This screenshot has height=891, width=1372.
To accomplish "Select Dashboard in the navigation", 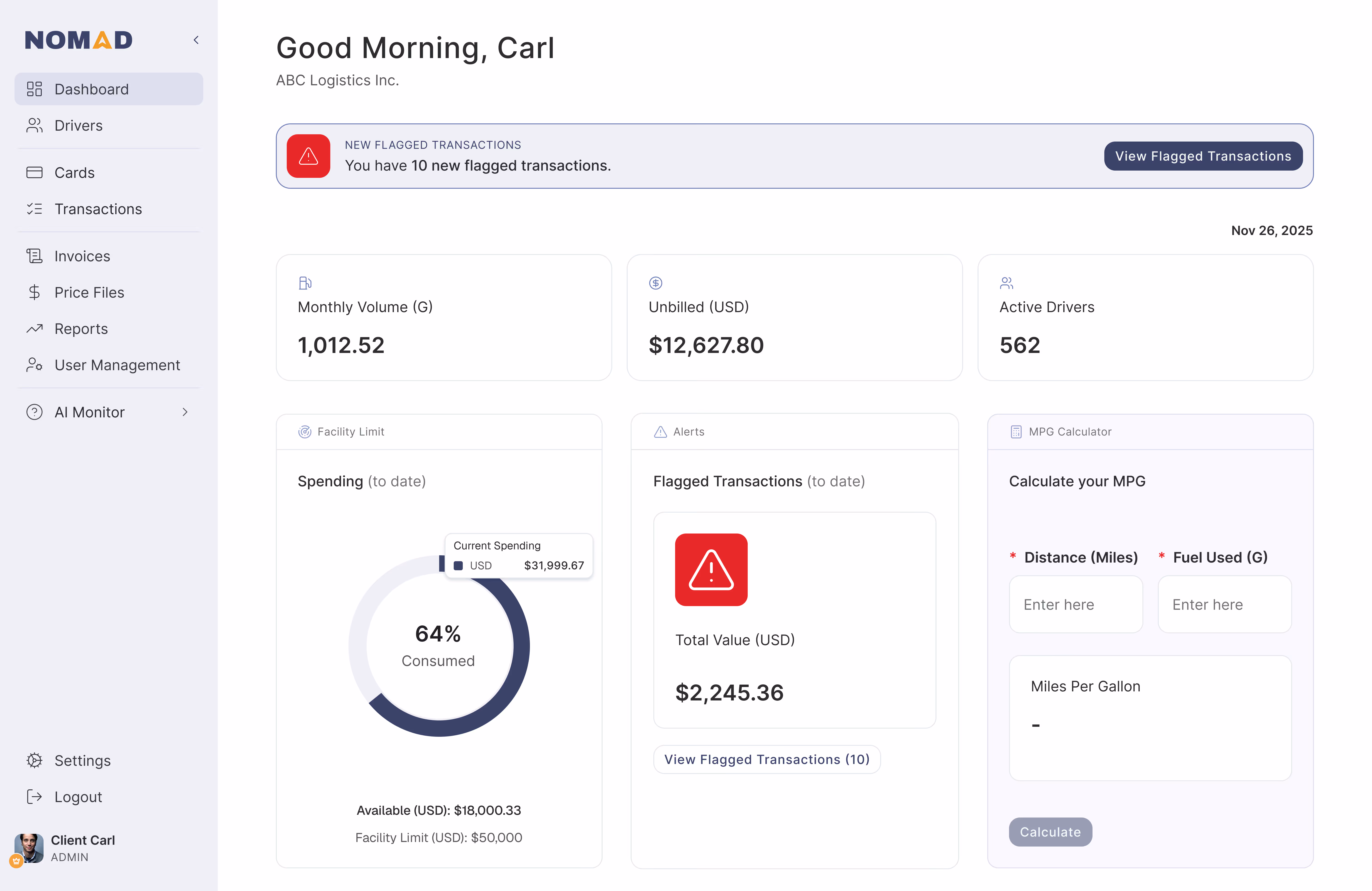I will (91, 89).
